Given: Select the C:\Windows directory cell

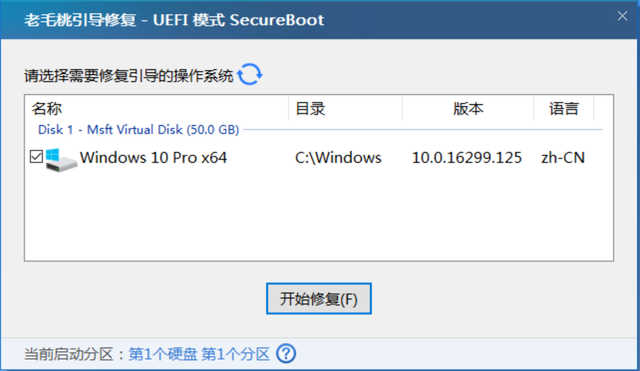Looking at the screenshot, I should (x=338, y=158).
